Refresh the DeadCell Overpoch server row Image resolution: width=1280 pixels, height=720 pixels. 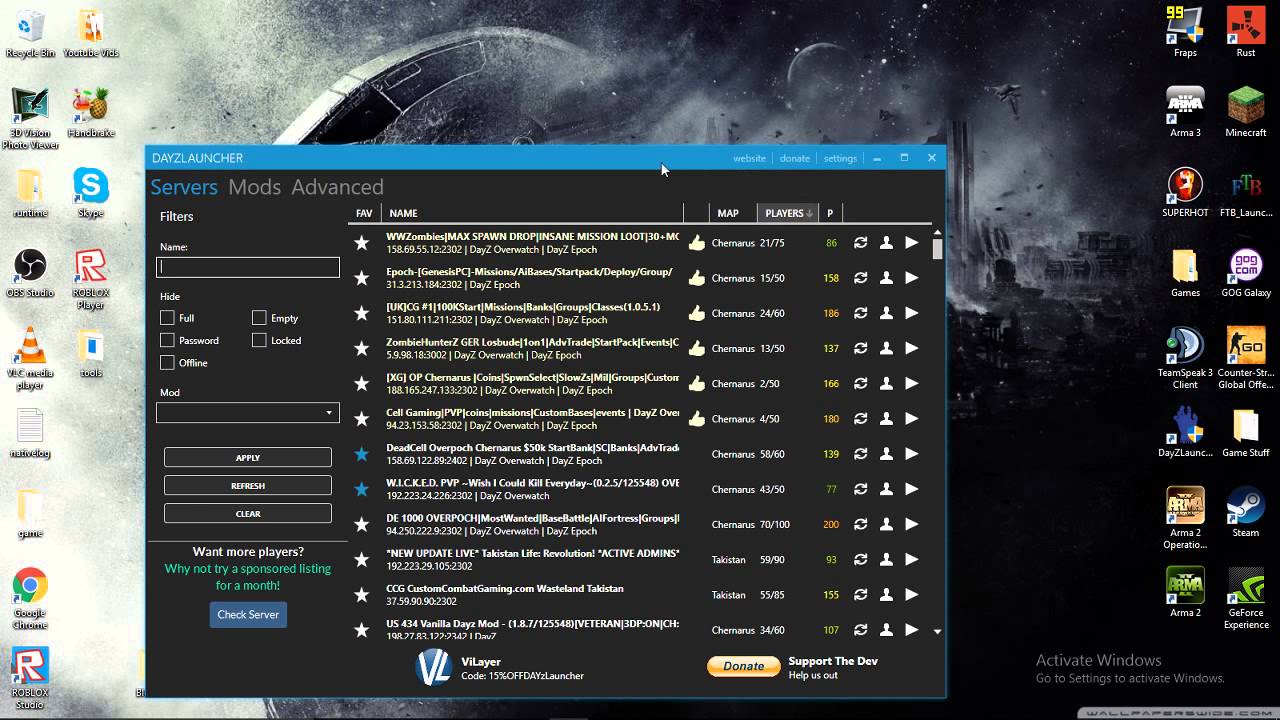tap(860, 454)
